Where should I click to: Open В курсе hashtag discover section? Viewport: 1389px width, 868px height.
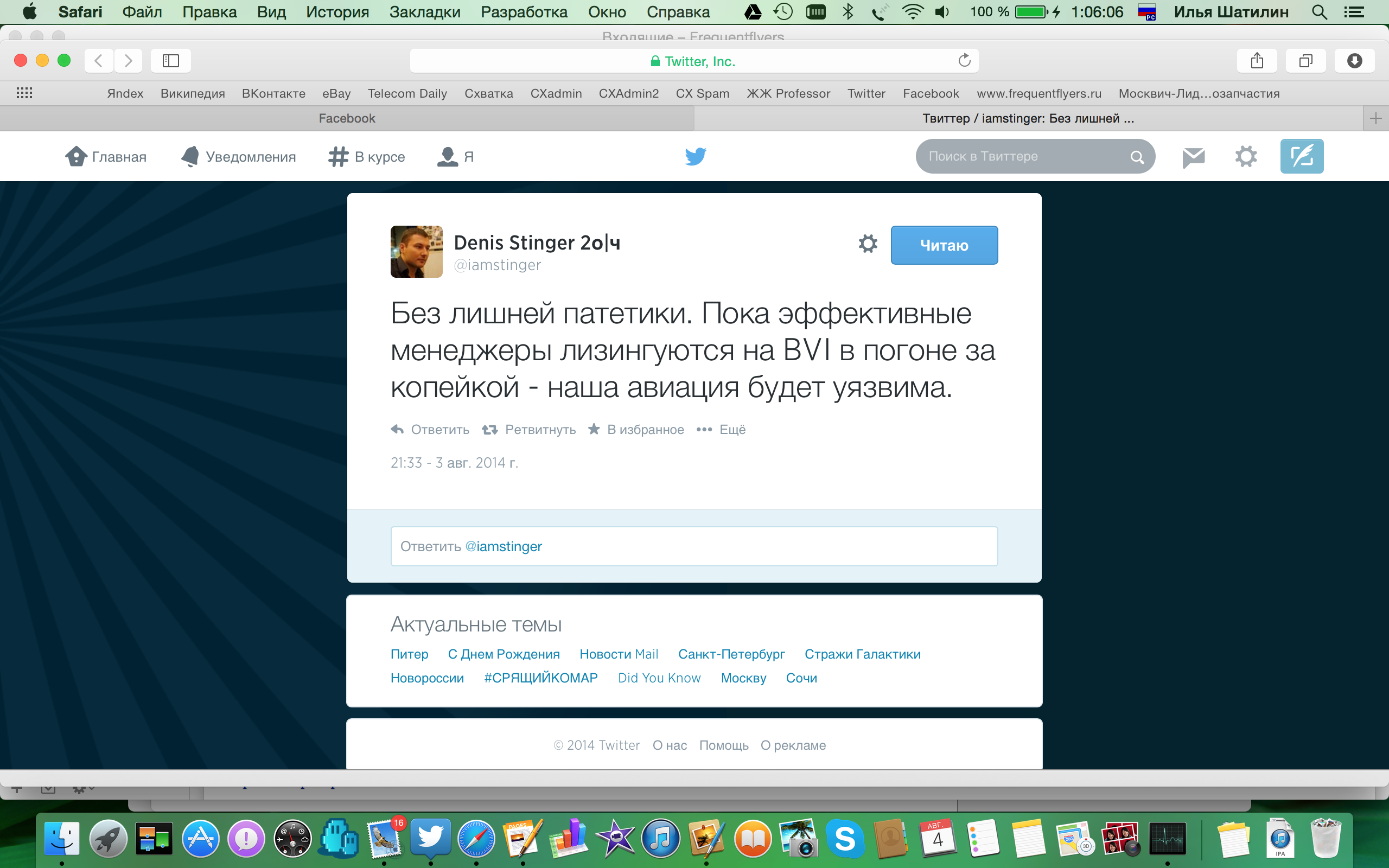338,156
